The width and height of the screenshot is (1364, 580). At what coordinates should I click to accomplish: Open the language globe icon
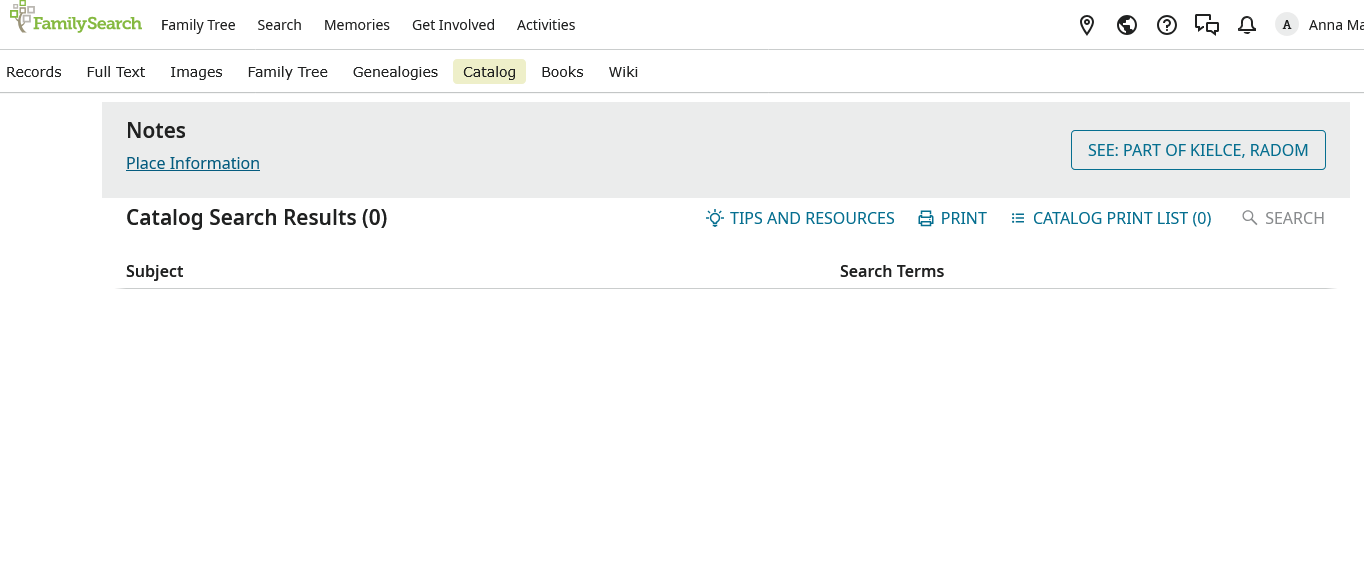[1126, 25]
